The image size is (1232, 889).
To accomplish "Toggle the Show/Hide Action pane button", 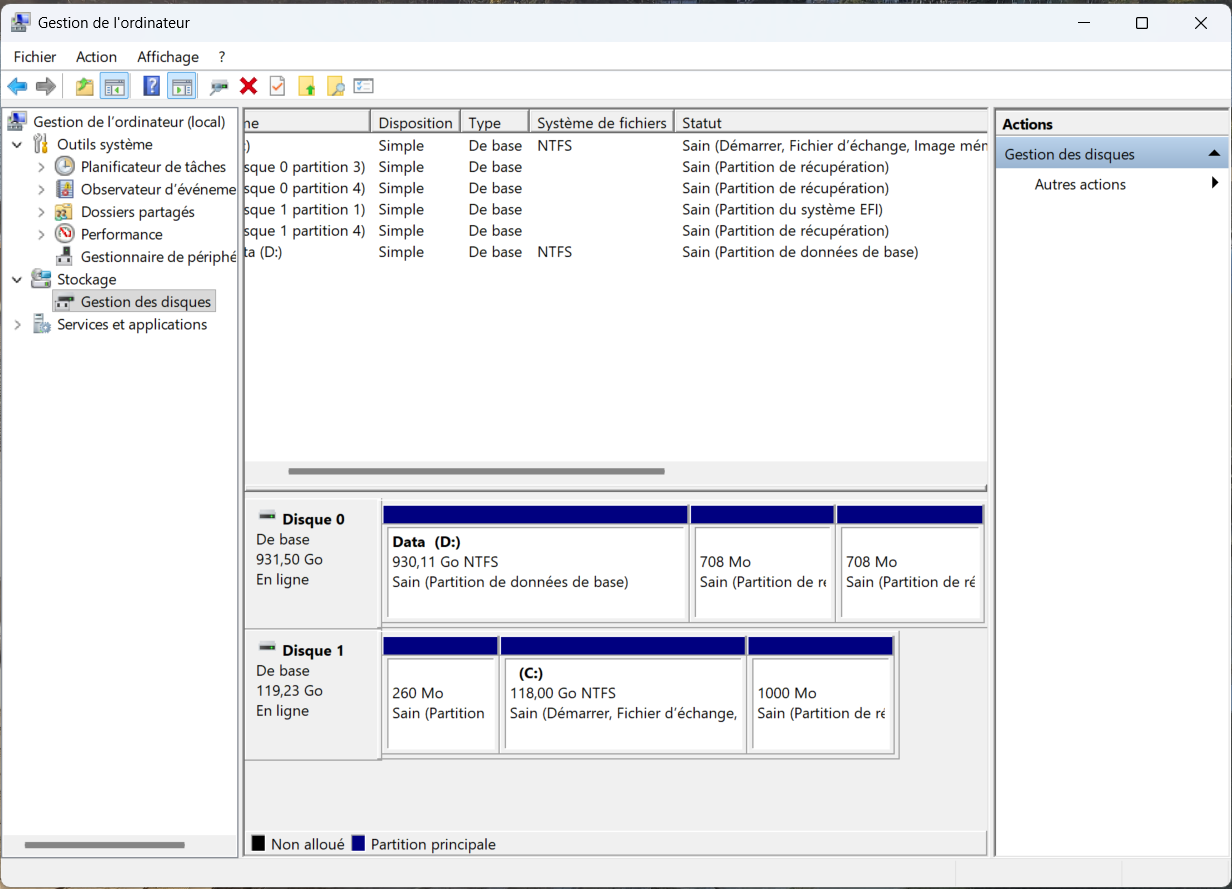I will pos(181,87).
